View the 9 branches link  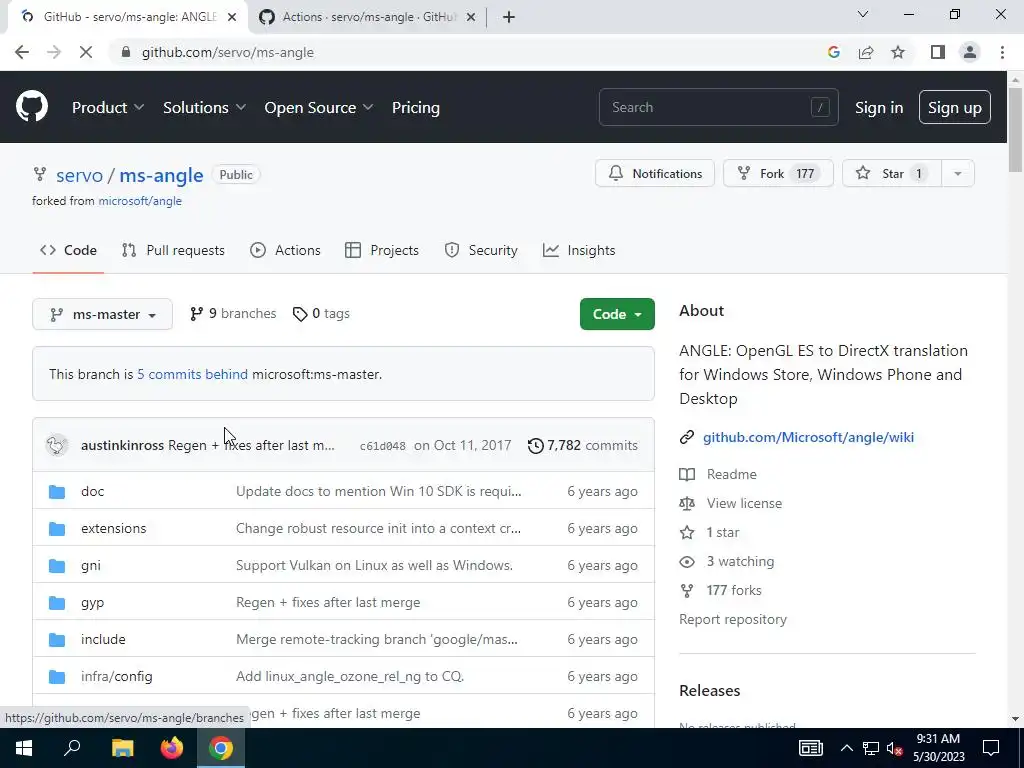(233, 313)
